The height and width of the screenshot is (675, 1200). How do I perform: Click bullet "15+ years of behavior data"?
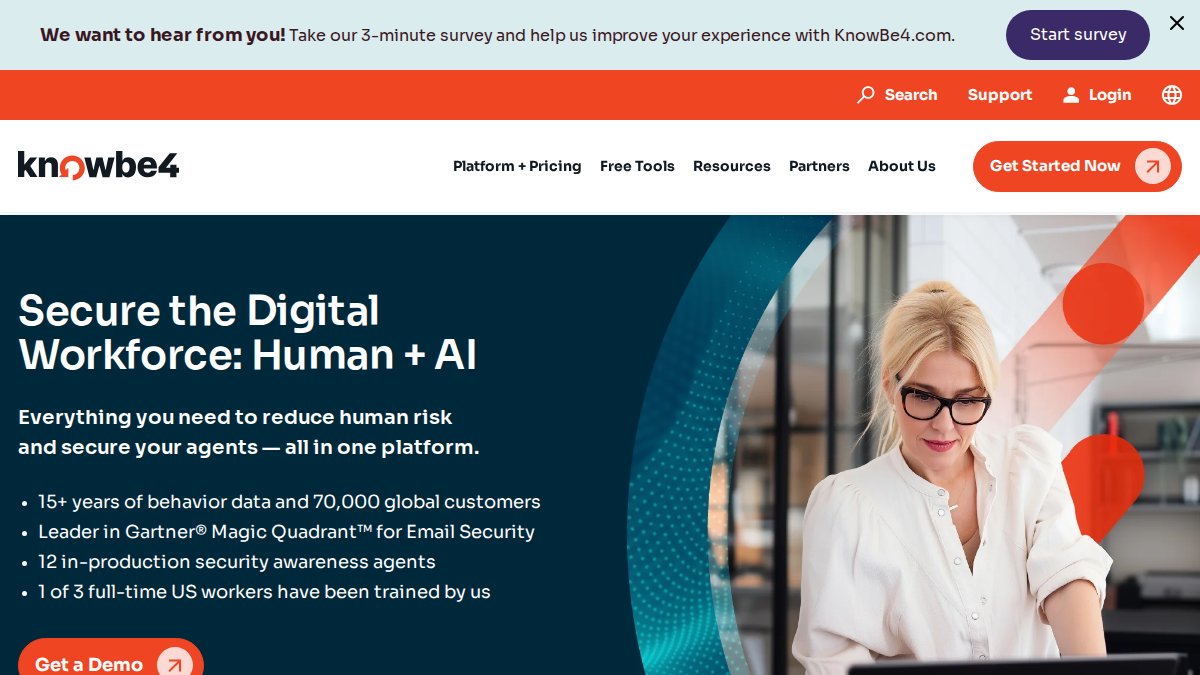289,502
